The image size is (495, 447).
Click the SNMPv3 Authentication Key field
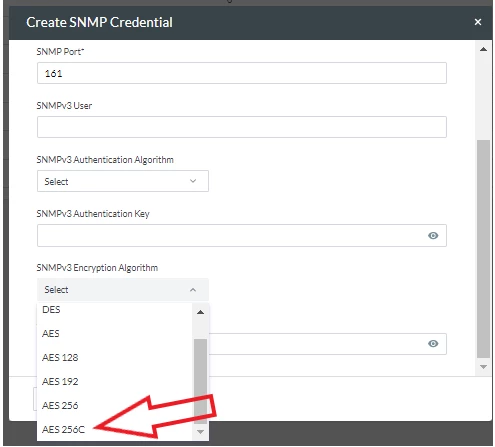[242, 235]
